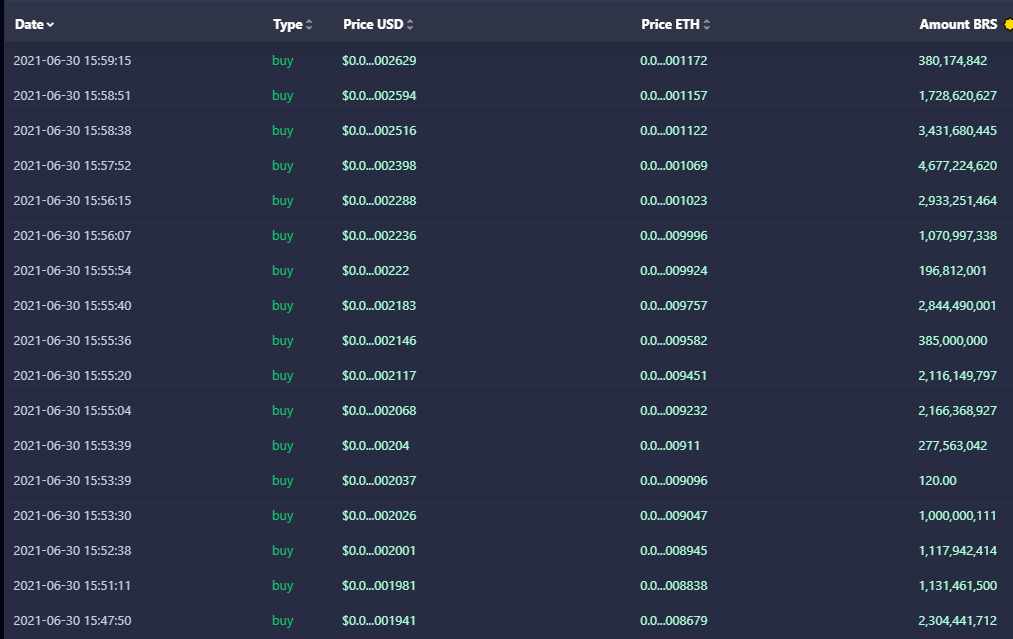This screenshot has width=1013, height=639.
Task: Select price $0.0...001941
Action: [x=379, y=620]
